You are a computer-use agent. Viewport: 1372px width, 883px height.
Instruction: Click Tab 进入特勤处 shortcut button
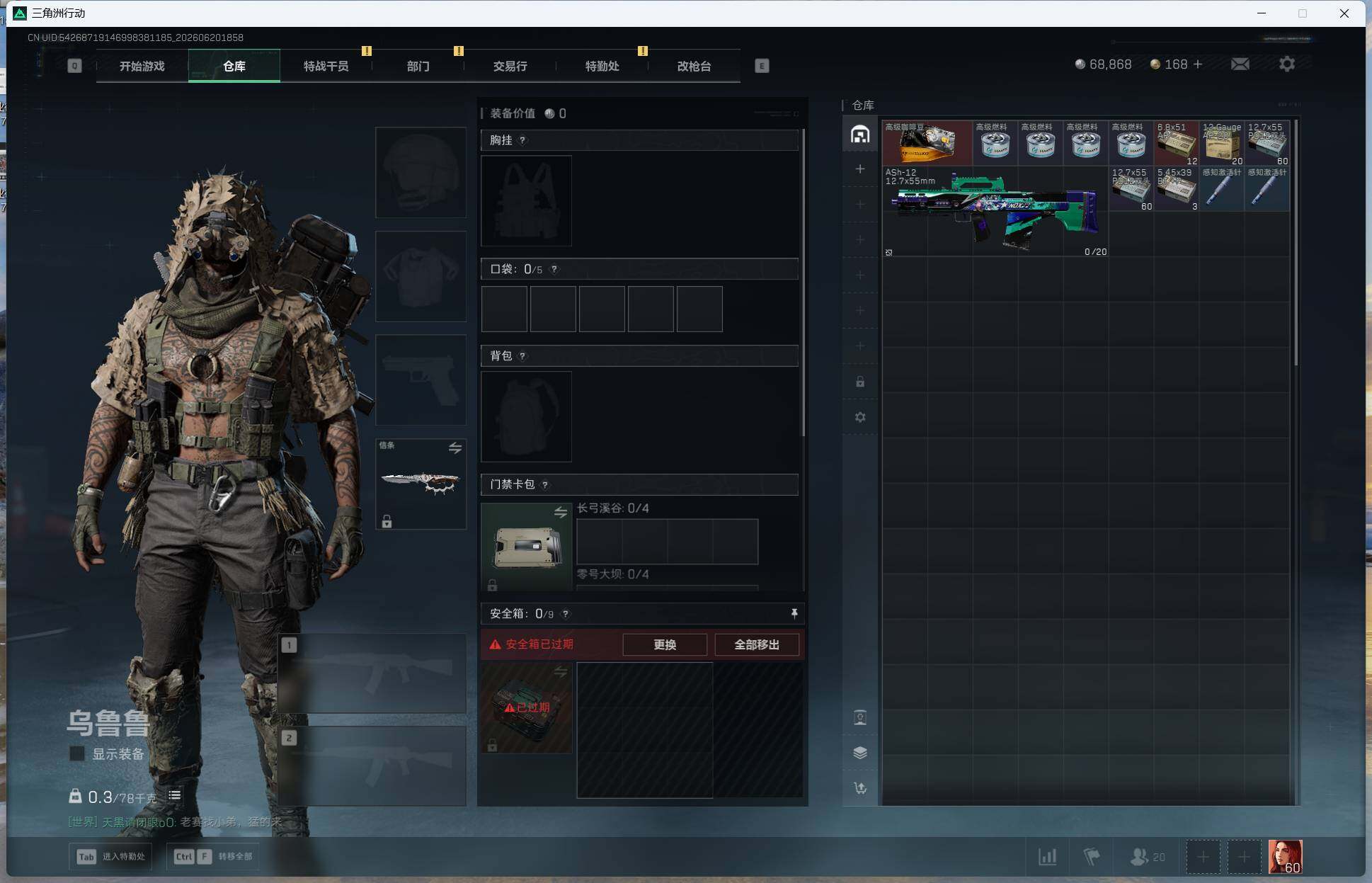tap(110, 856)
